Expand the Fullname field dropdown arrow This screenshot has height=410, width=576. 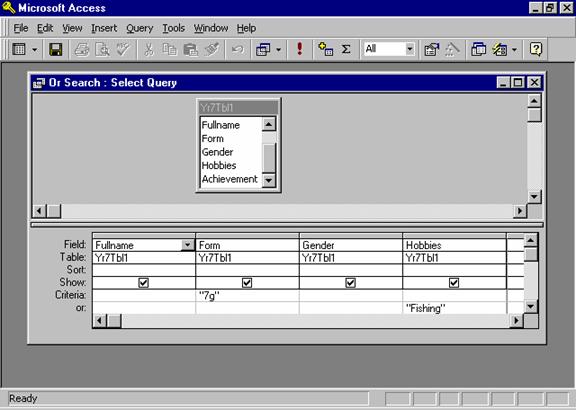(x=188, y=245)
